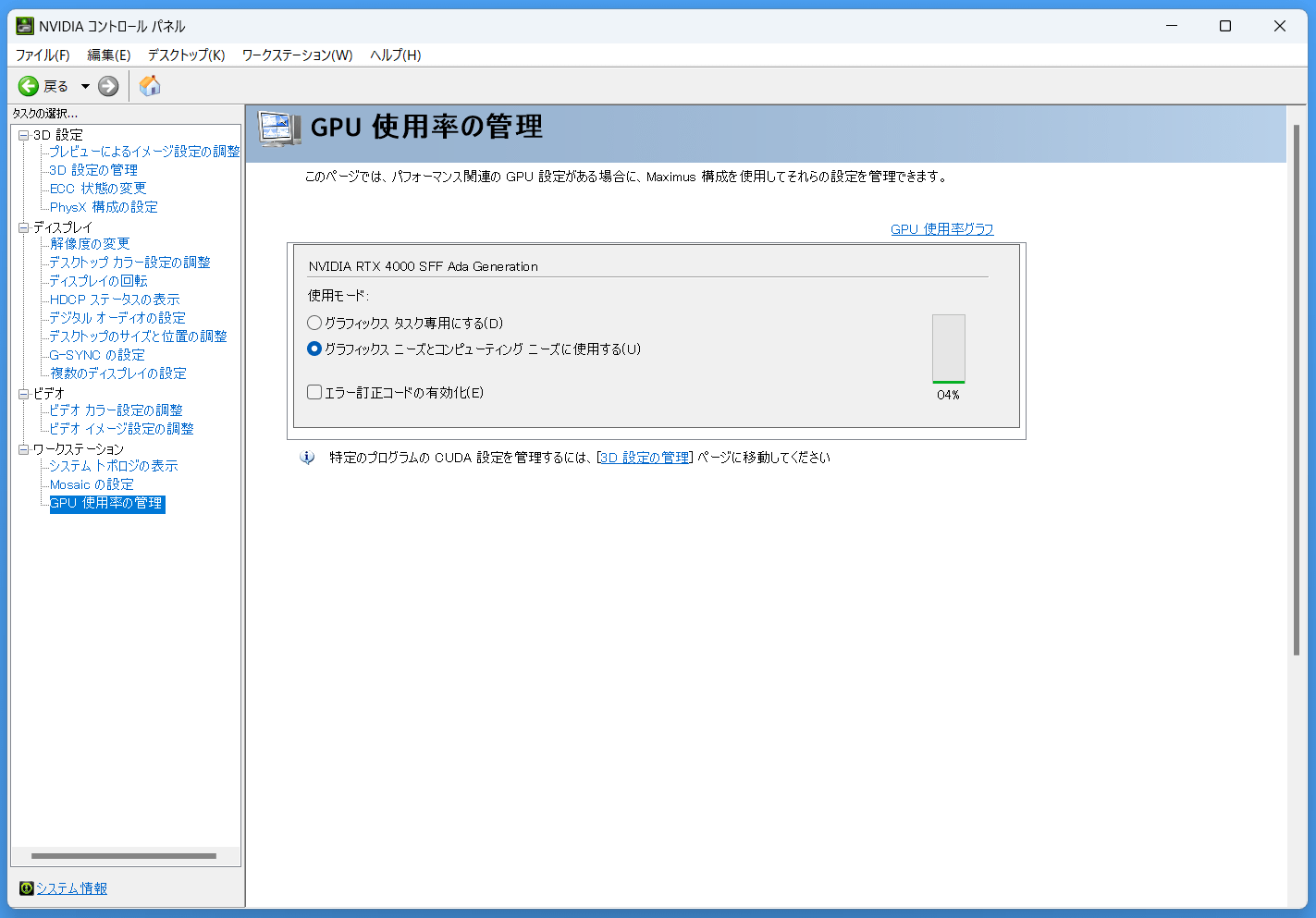The width and height of the screenshot is (1316, 918).
Task: Click the ビデオ category label in tree
Action: 49,394
